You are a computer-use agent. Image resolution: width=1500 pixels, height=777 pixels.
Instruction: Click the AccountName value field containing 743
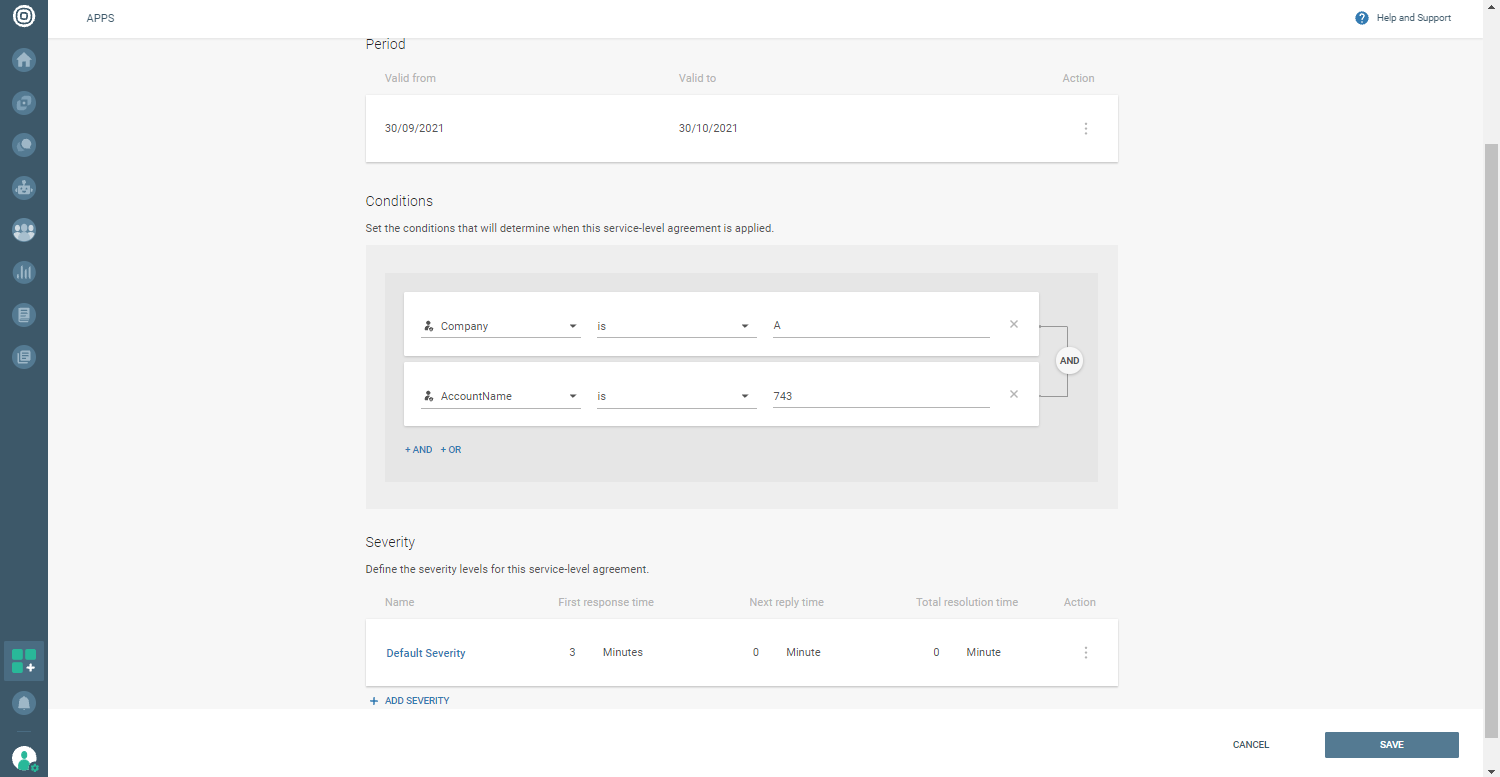tap(880, 396)
